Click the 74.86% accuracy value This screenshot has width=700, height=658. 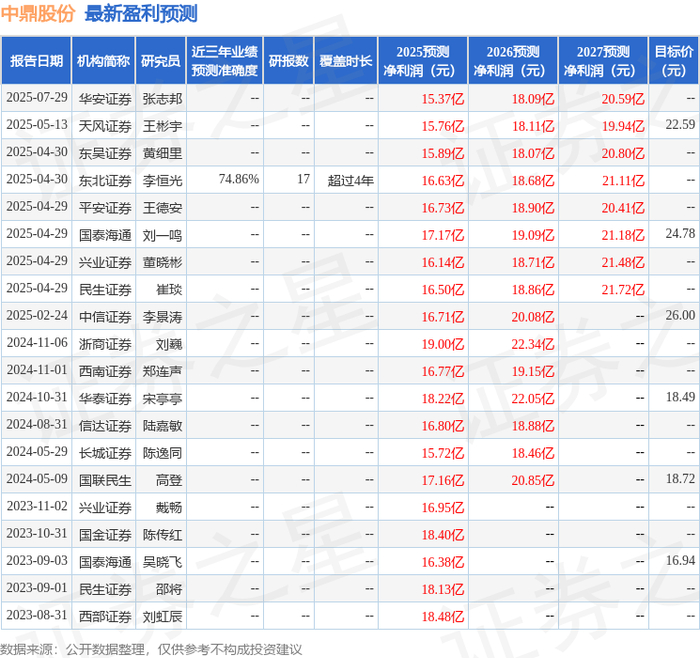tap(238, 179)
